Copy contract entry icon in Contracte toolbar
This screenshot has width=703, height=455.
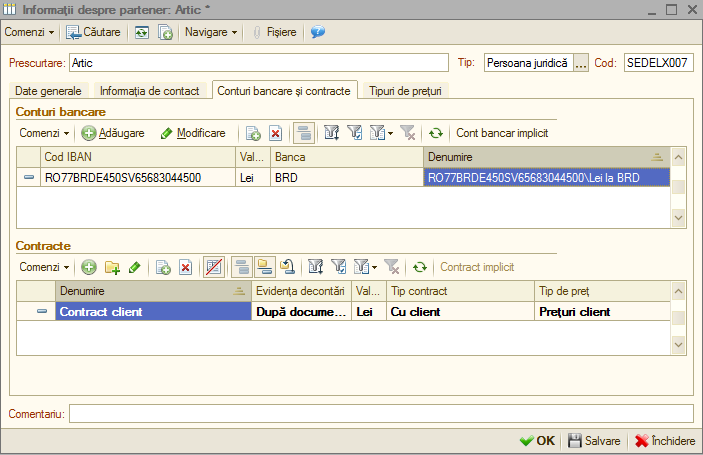point(163,267)
